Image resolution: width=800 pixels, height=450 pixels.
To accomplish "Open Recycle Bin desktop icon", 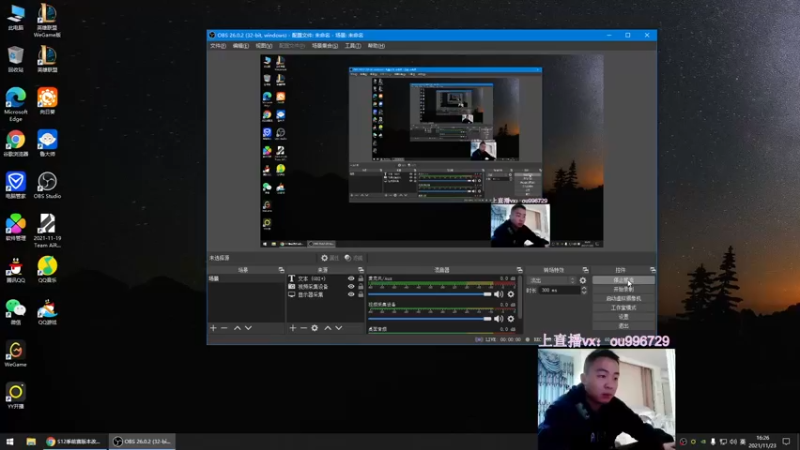I will click(x=16, y=59).
